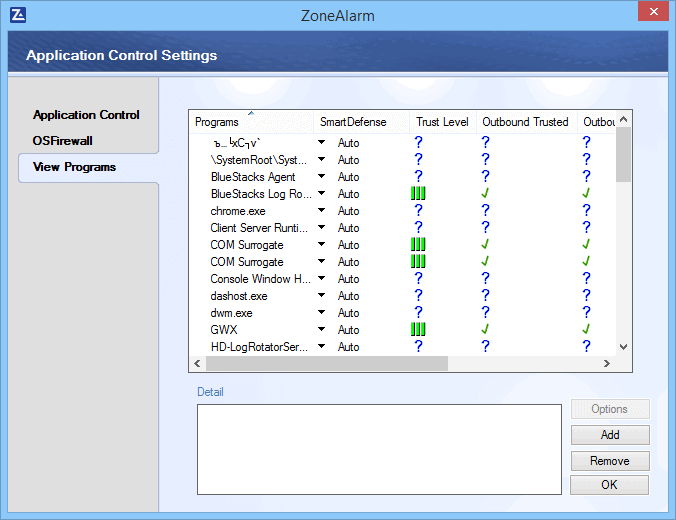Select the \SystemRoot\Syst... program name
Image resolution: width=676 pixels, height=520 pixels.
click(259, 160)
